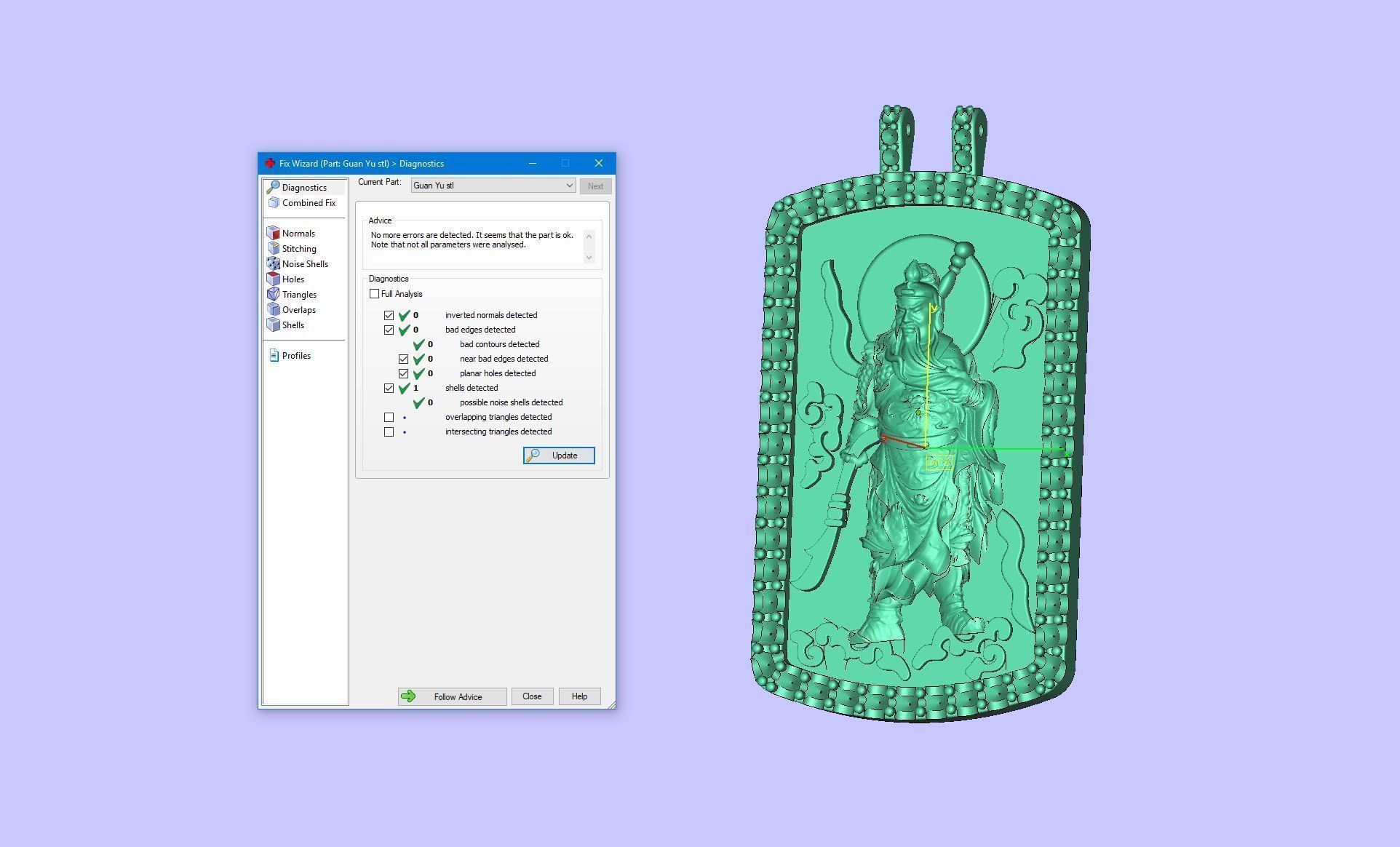Click 'bad contours detected' text

point(499,344)
